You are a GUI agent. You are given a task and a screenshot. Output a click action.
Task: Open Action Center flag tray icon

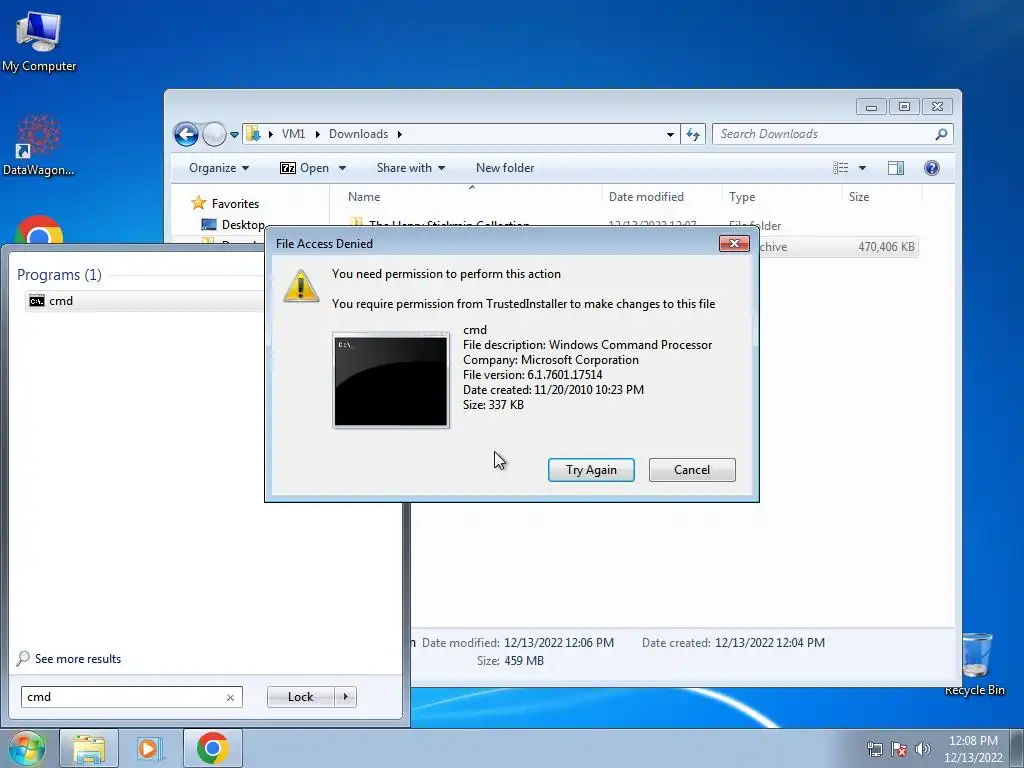pos(899,749)
